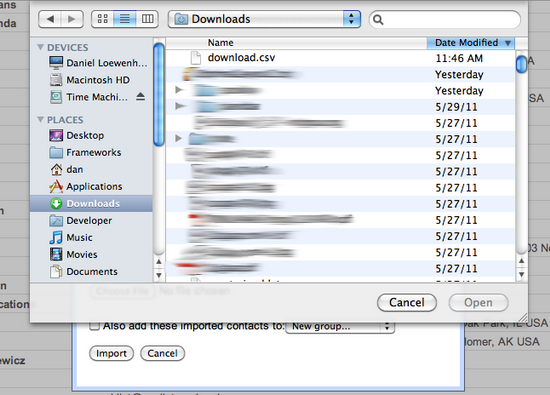Collapse the PLACES section
Image resolution: width=550 pixels, height=395 pixels.
[x=41, y=120]
